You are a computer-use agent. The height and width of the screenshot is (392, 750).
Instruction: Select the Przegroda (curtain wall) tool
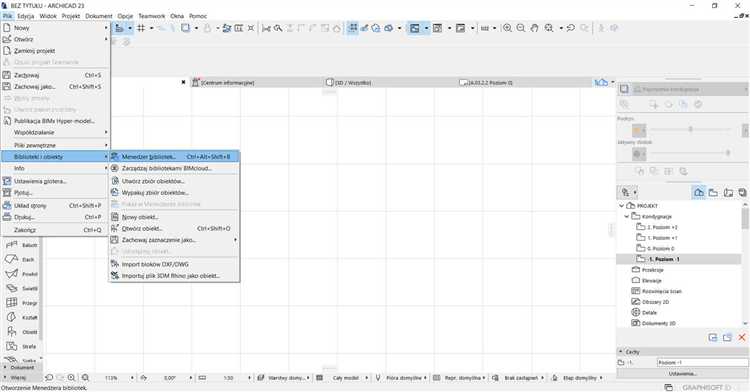[22, 303]
